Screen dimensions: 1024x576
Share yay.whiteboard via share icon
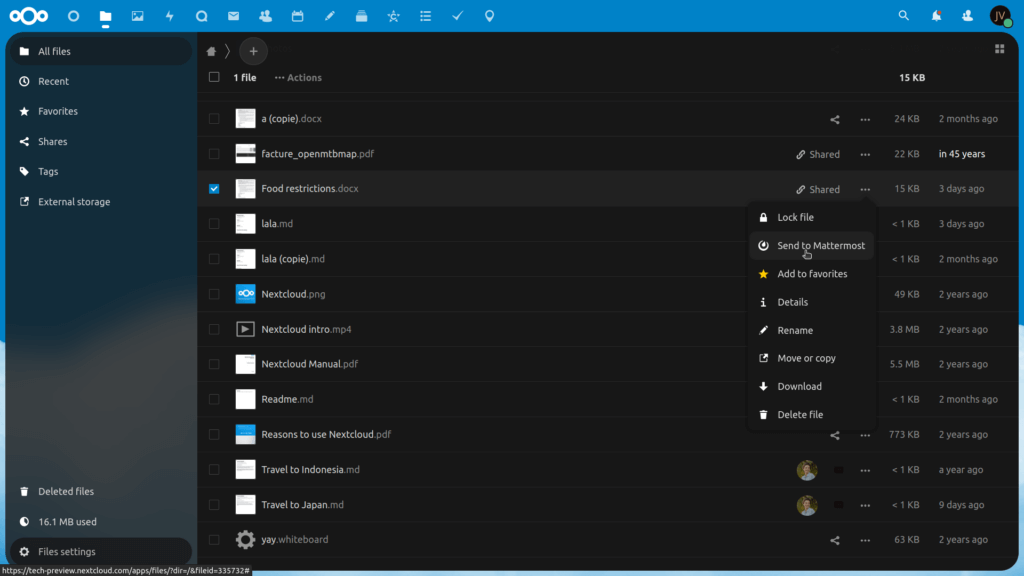835,540
